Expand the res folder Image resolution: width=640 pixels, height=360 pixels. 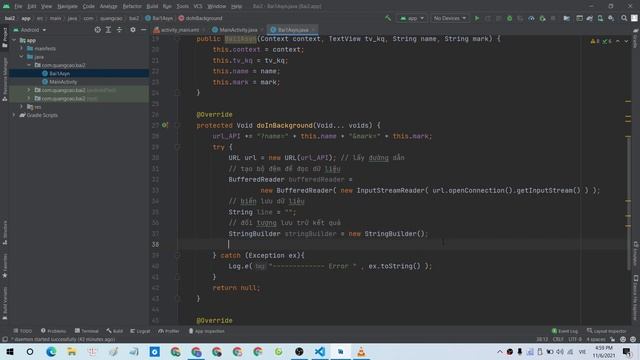(22, 107)
